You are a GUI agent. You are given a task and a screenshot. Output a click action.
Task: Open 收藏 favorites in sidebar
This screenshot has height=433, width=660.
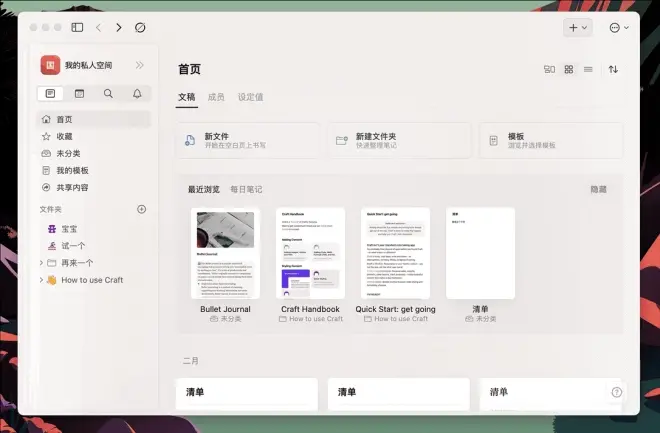pyautogui.click(x=94, y=136)
